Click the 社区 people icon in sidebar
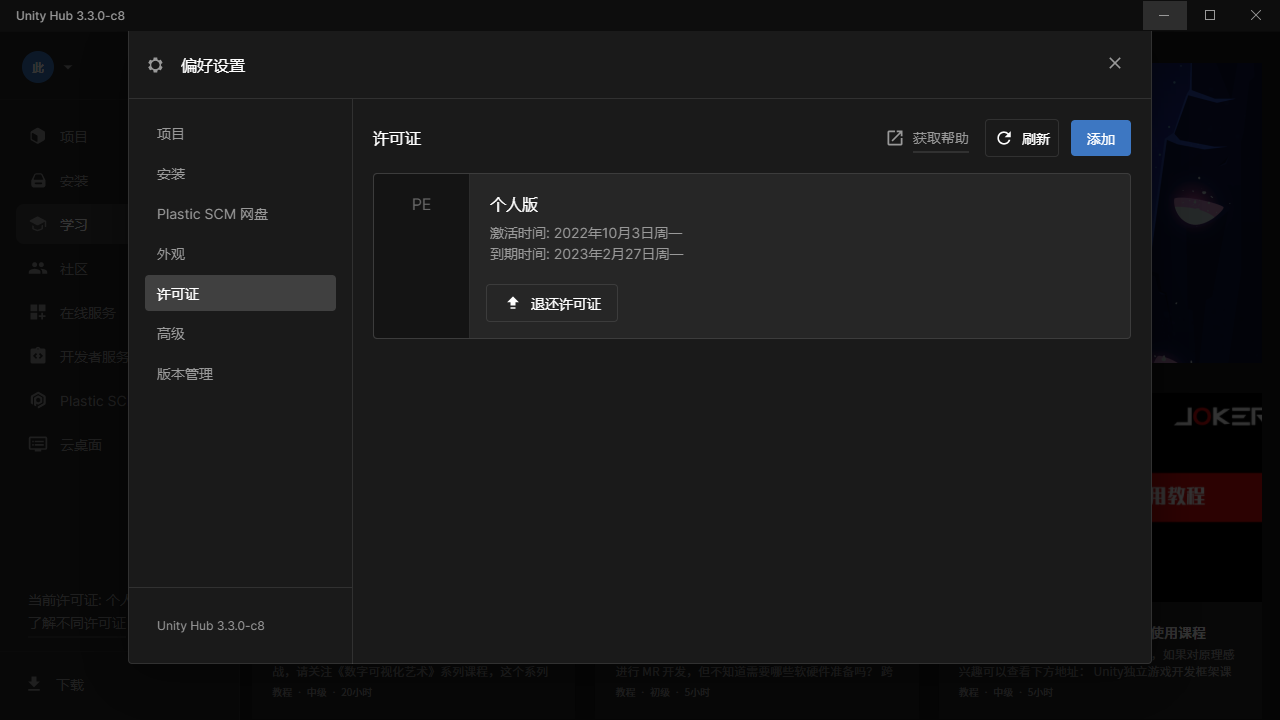This screenshot has height=720, width=1280. tap(38, 268)
